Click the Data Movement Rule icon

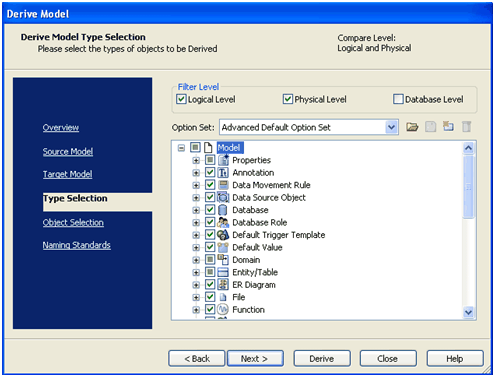(223, 185)
